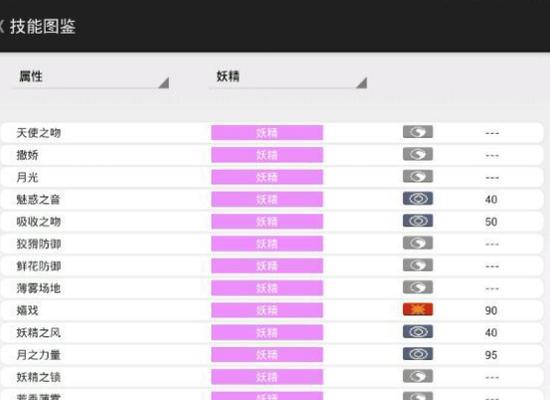Click the 妖精 type badge for 月之力量

click(267, 355)
